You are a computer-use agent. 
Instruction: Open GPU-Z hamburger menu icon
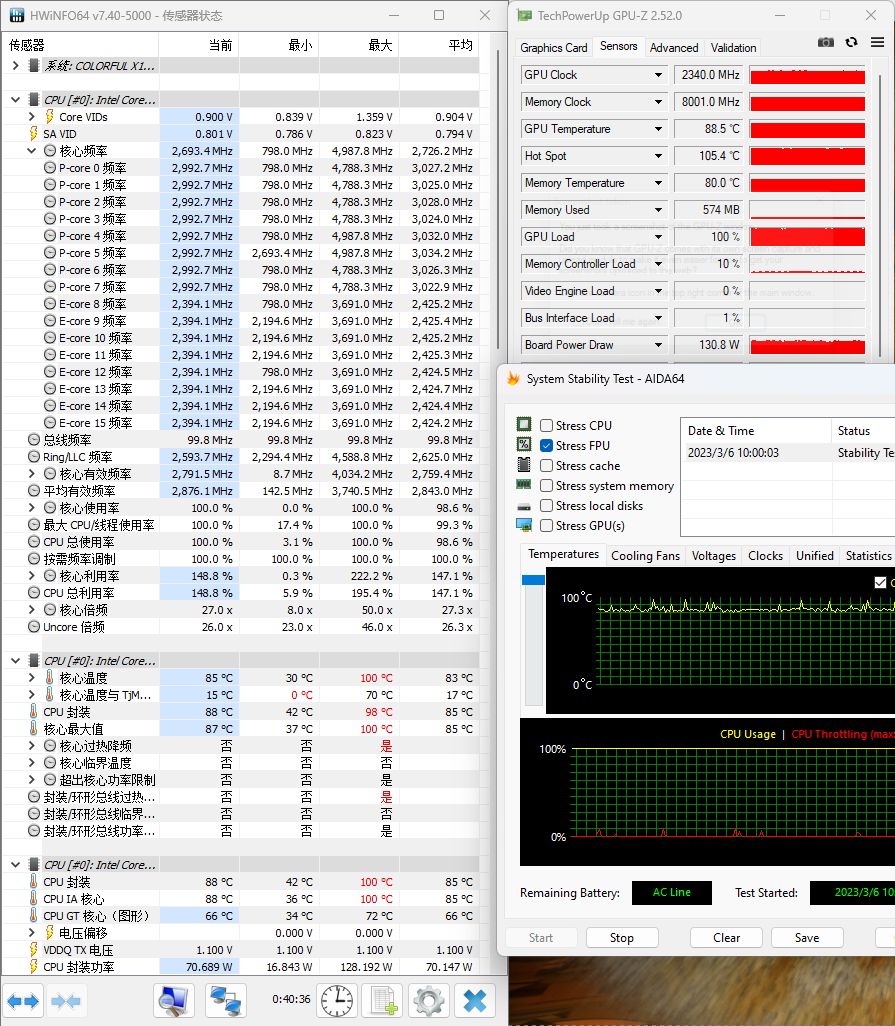point(877,43)
